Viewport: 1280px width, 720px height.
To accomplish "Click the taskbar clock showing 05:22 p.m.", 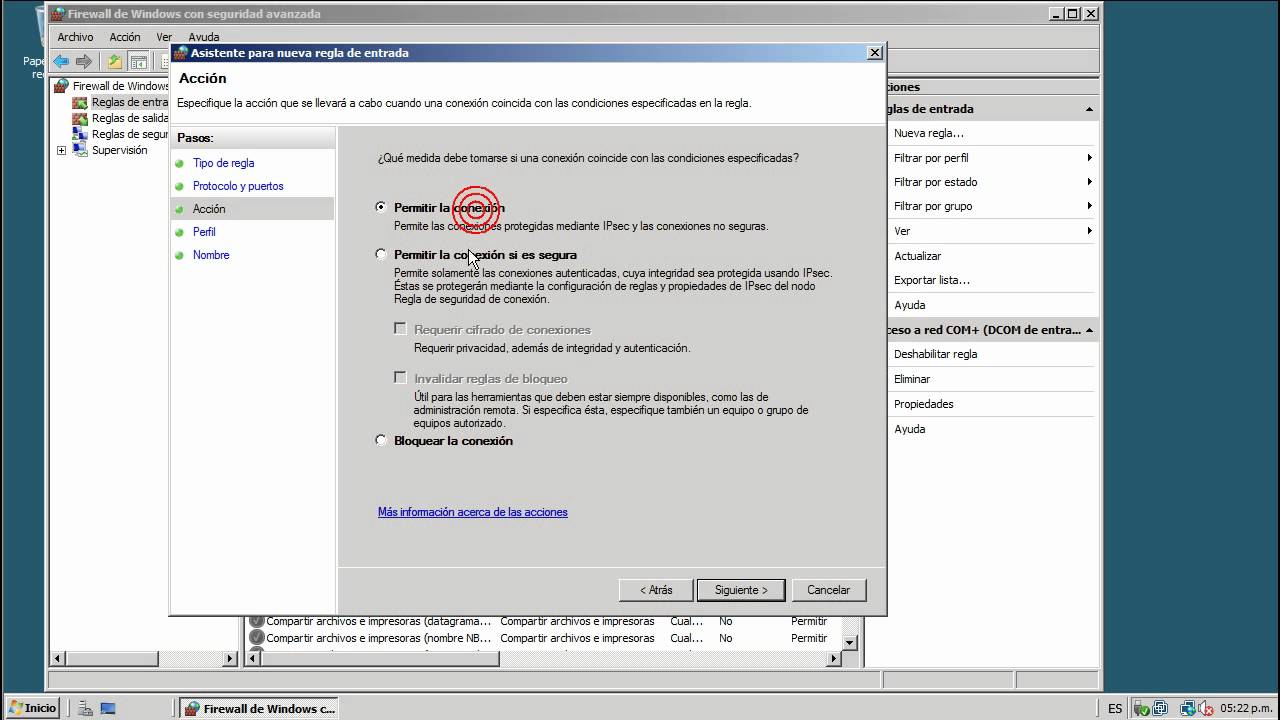I will (x=1246, y=708).
